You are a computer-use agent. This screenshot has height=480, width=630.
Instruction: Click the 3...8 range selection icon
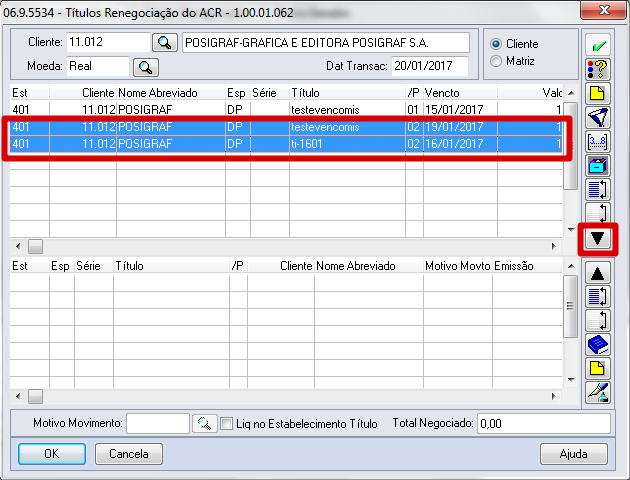coord(598,141)
